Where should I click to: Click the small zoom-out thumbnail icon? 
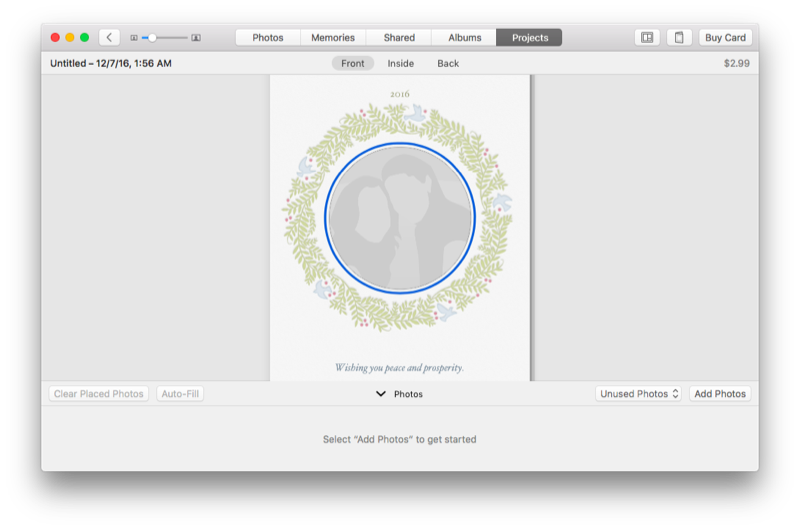click(x=134, y=38)
